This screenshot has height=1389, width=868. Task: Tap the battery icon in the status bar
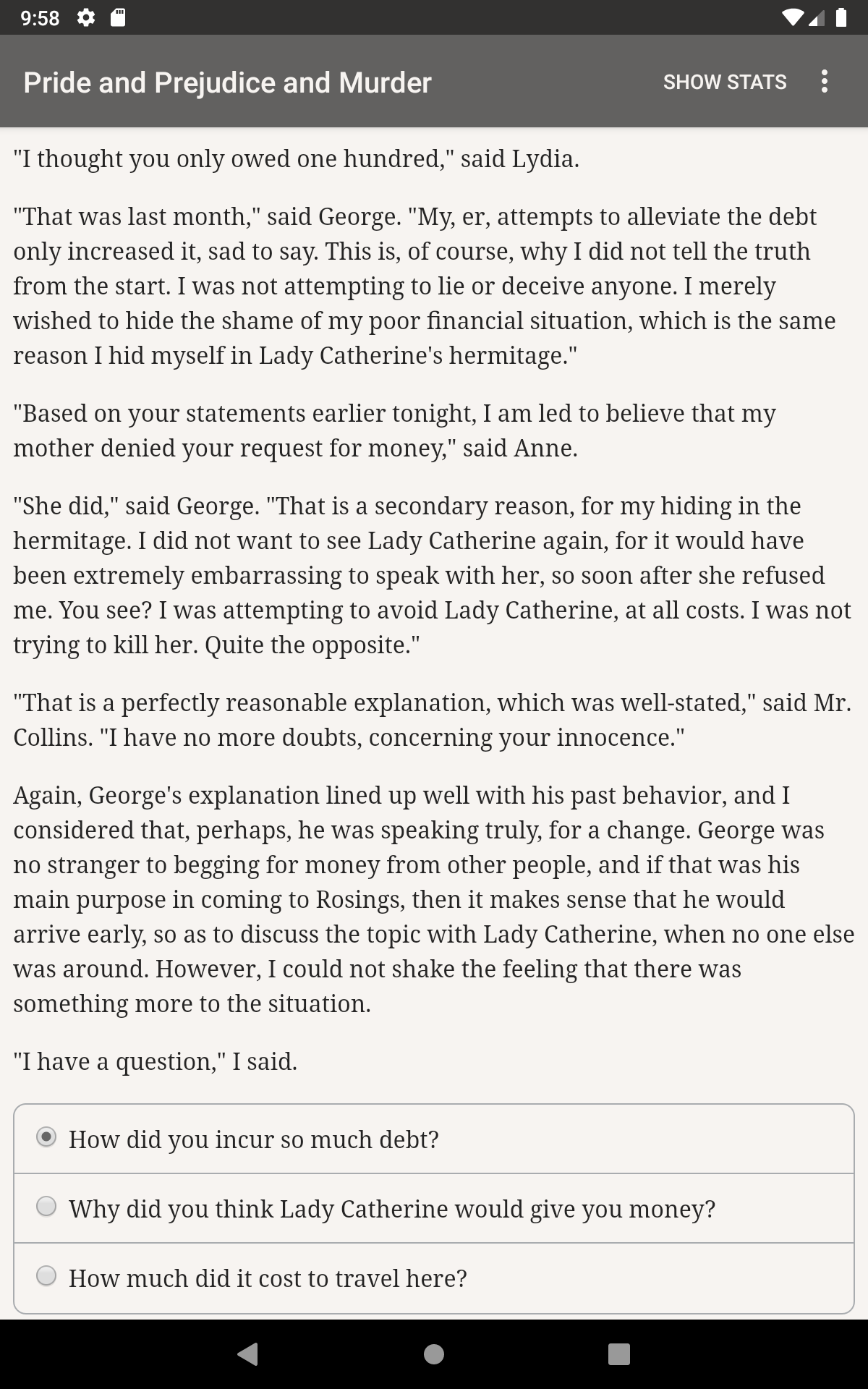[x=841, y=17]
